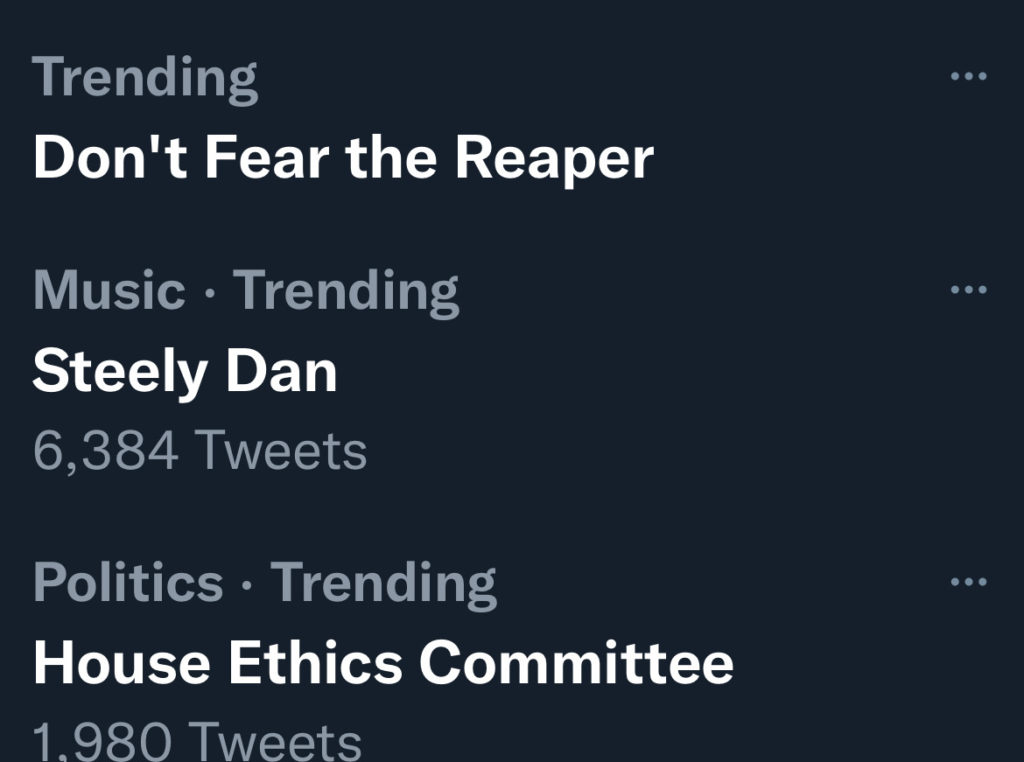Click the word "Reaper" in the first trend
The width and height of the screenshot is (1024, 762).
click(554, 157)
